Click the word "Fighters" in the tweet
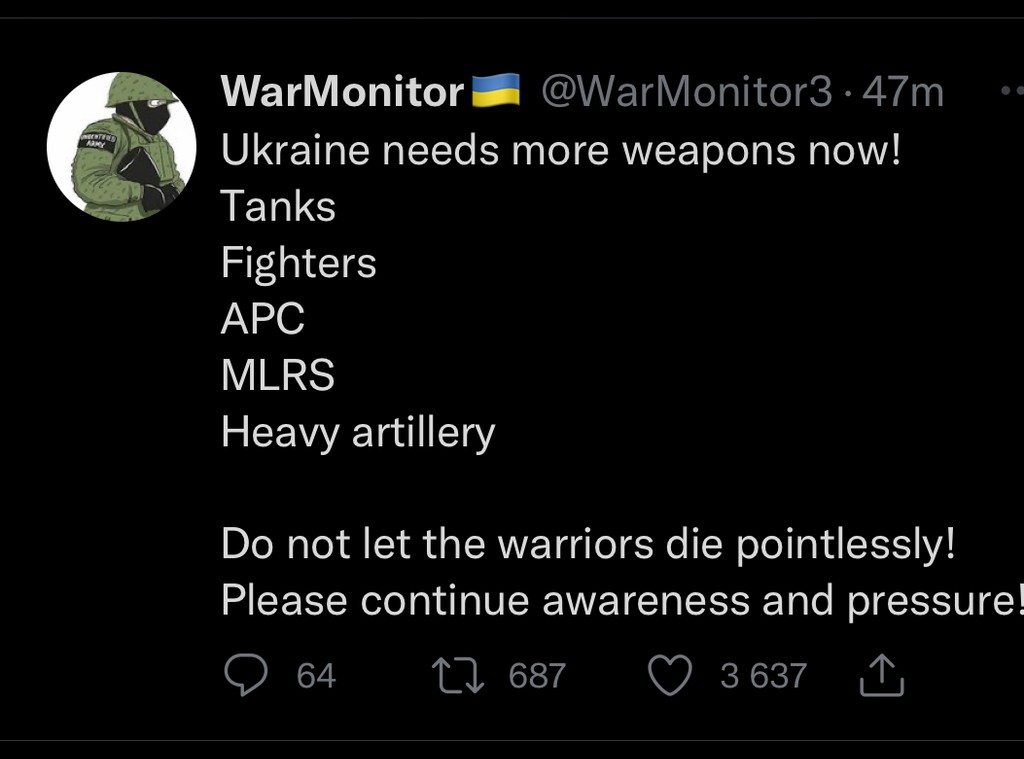This screenshot has height=759, width=1024. 298,263
